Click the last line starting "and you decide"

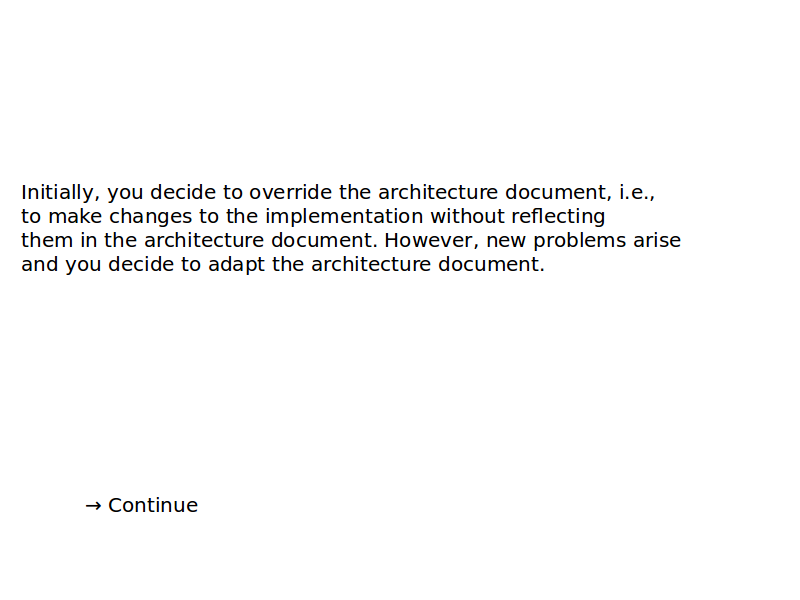point(283,264)
